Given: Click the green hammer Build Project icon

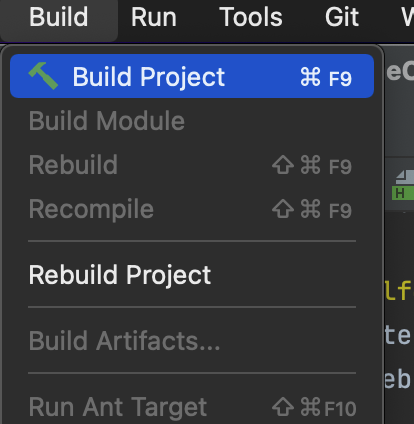Looking at the screenshot, I should [43, 76].
